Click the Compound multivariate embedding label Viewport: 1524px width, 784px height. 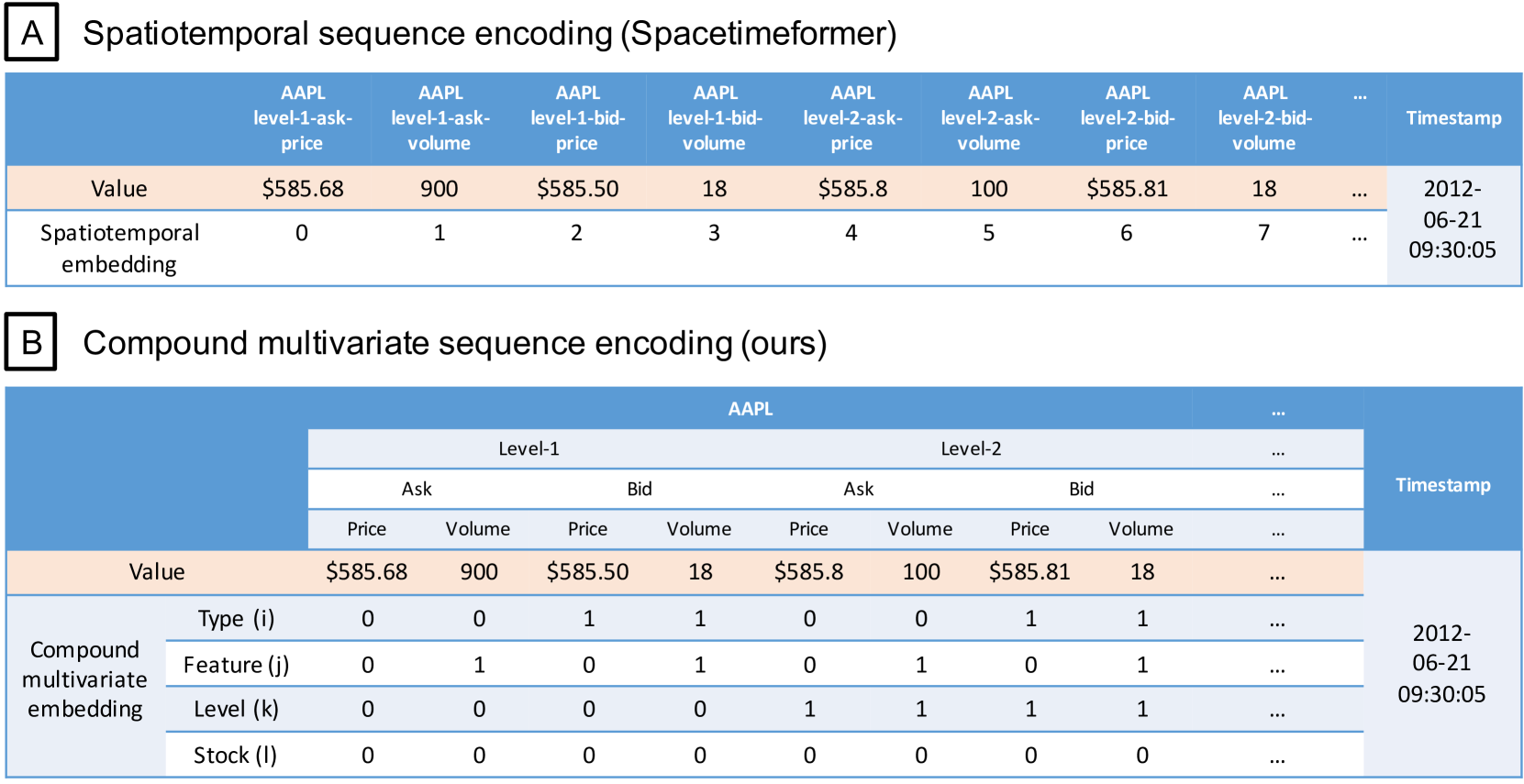point(85,679)
